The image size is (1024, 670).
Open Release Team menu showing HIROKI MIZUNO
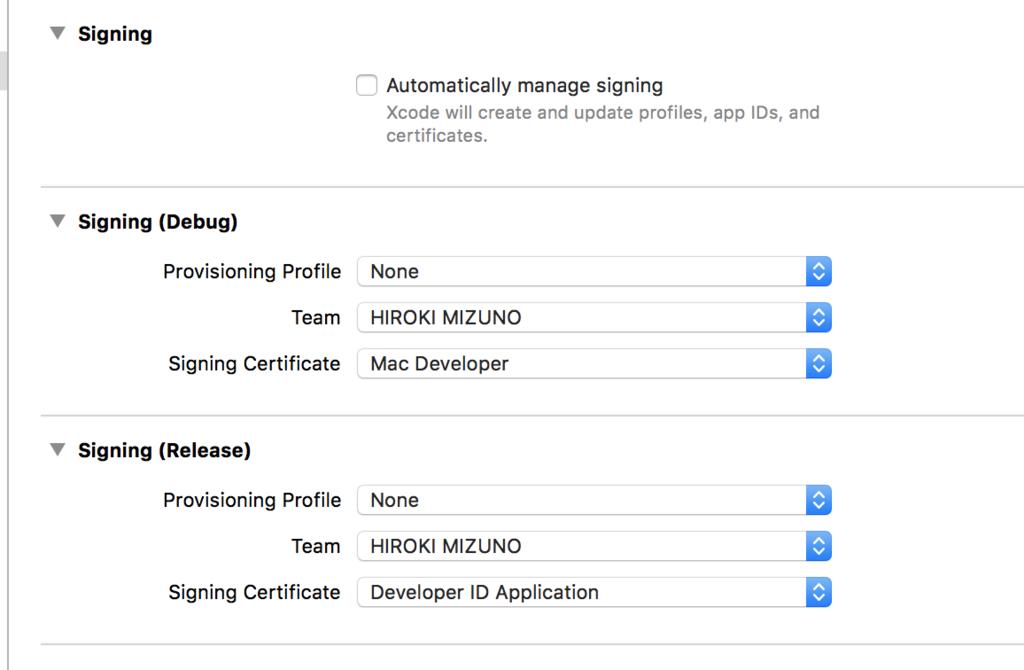click(580, 546)
